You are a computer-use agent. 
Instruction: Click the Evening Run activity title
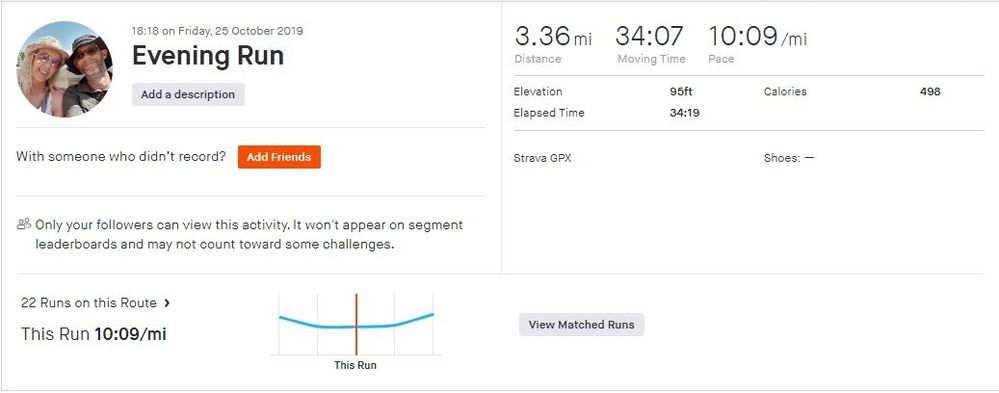pos(208,56)
